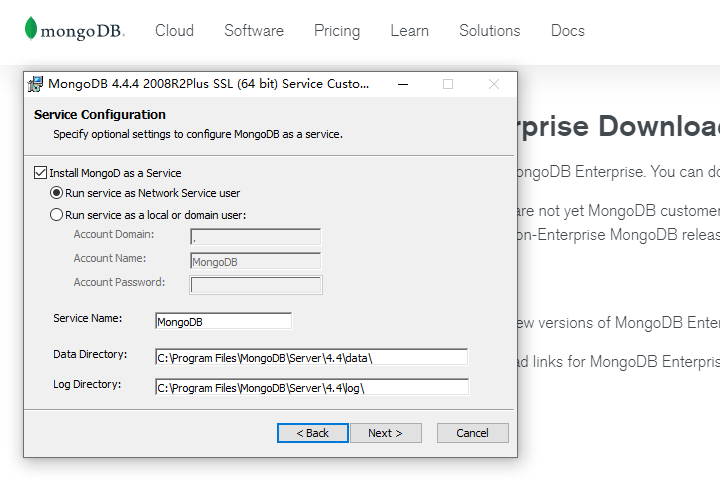Open the Pricing menu item
The image size is (720, 484).
tap(337, 31)
